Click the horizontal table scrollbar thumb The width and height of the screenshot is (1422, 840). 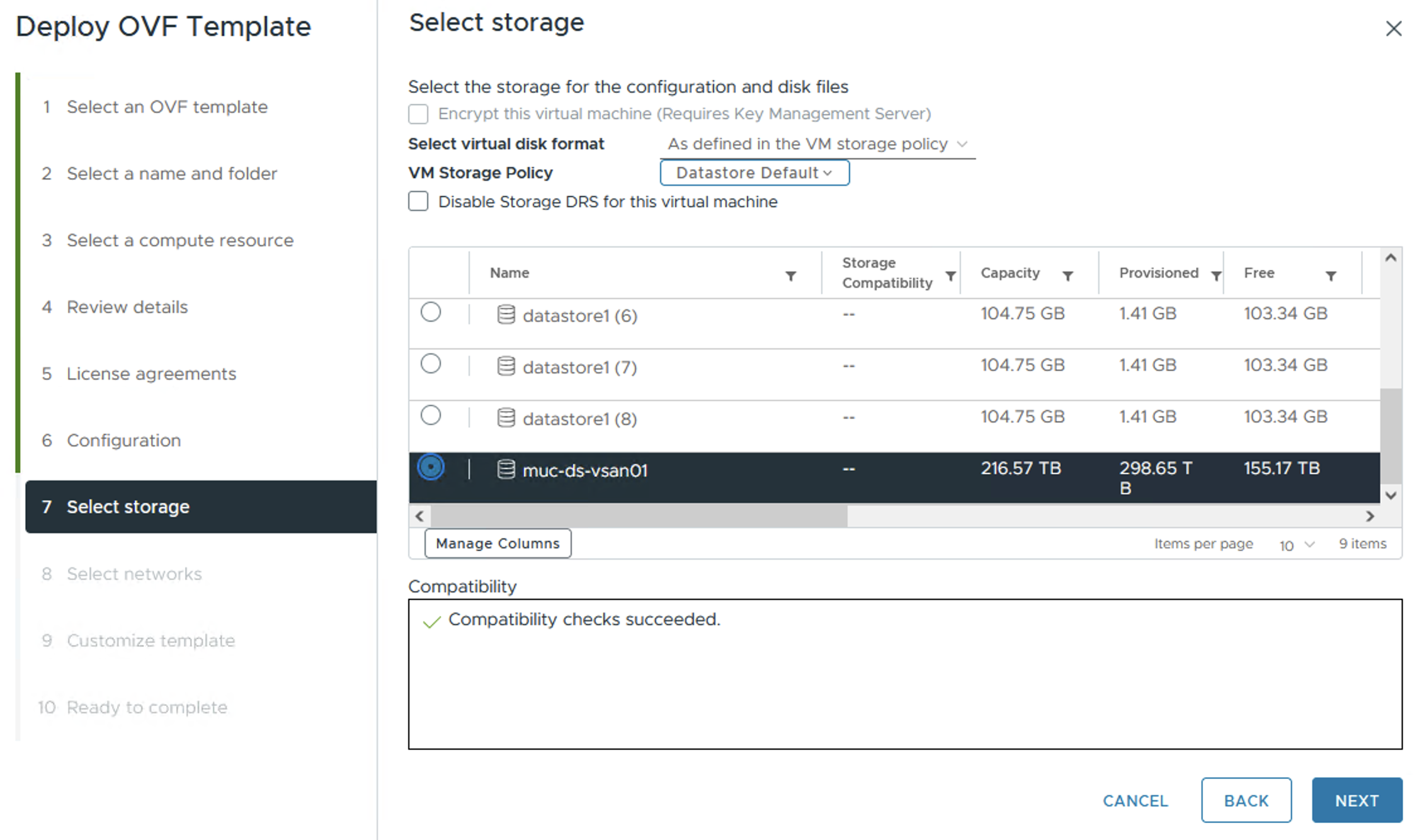[639, 516]
